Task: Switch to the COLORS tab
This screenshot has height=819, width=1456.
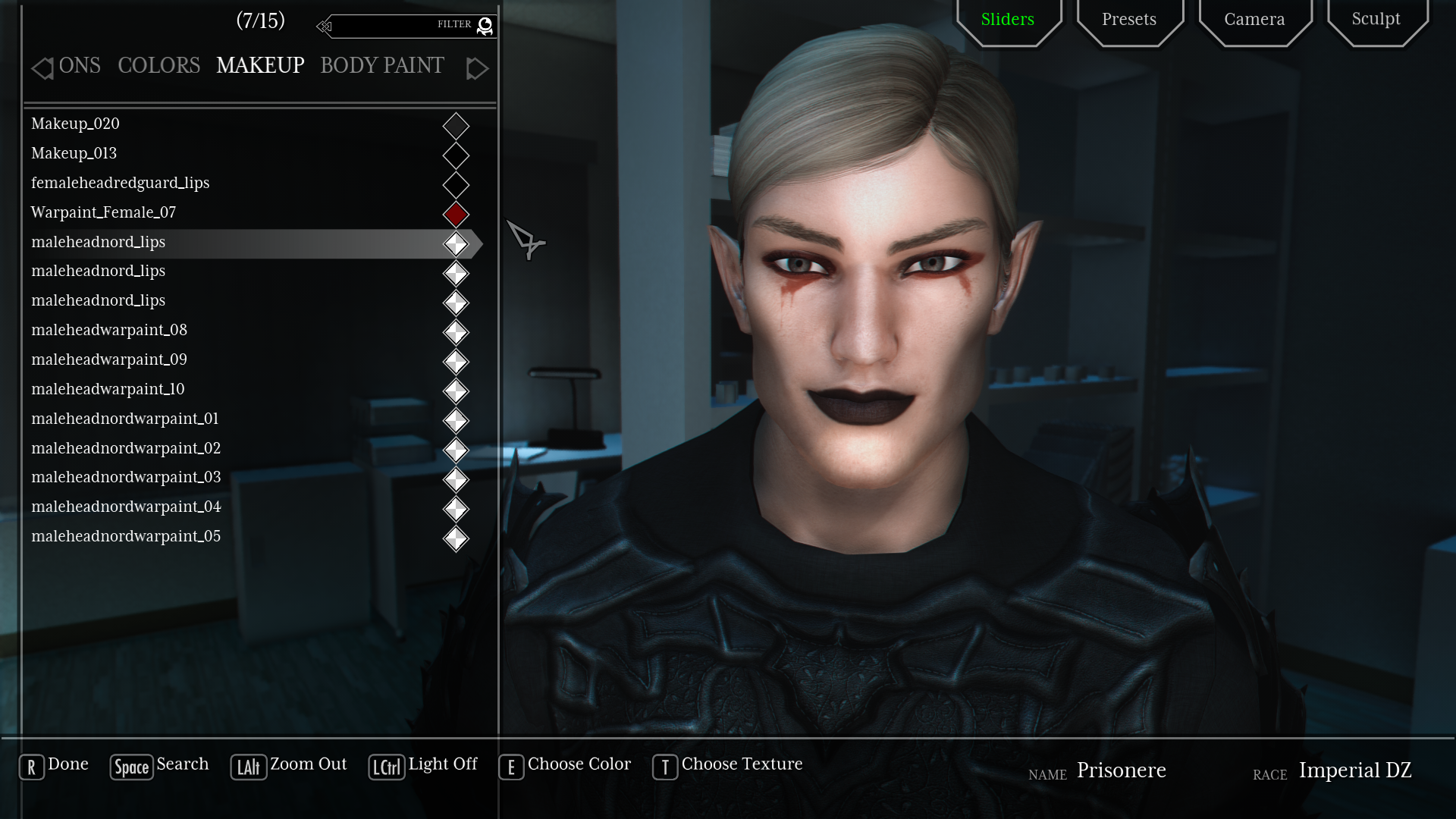Action: [x=158, y=66]
